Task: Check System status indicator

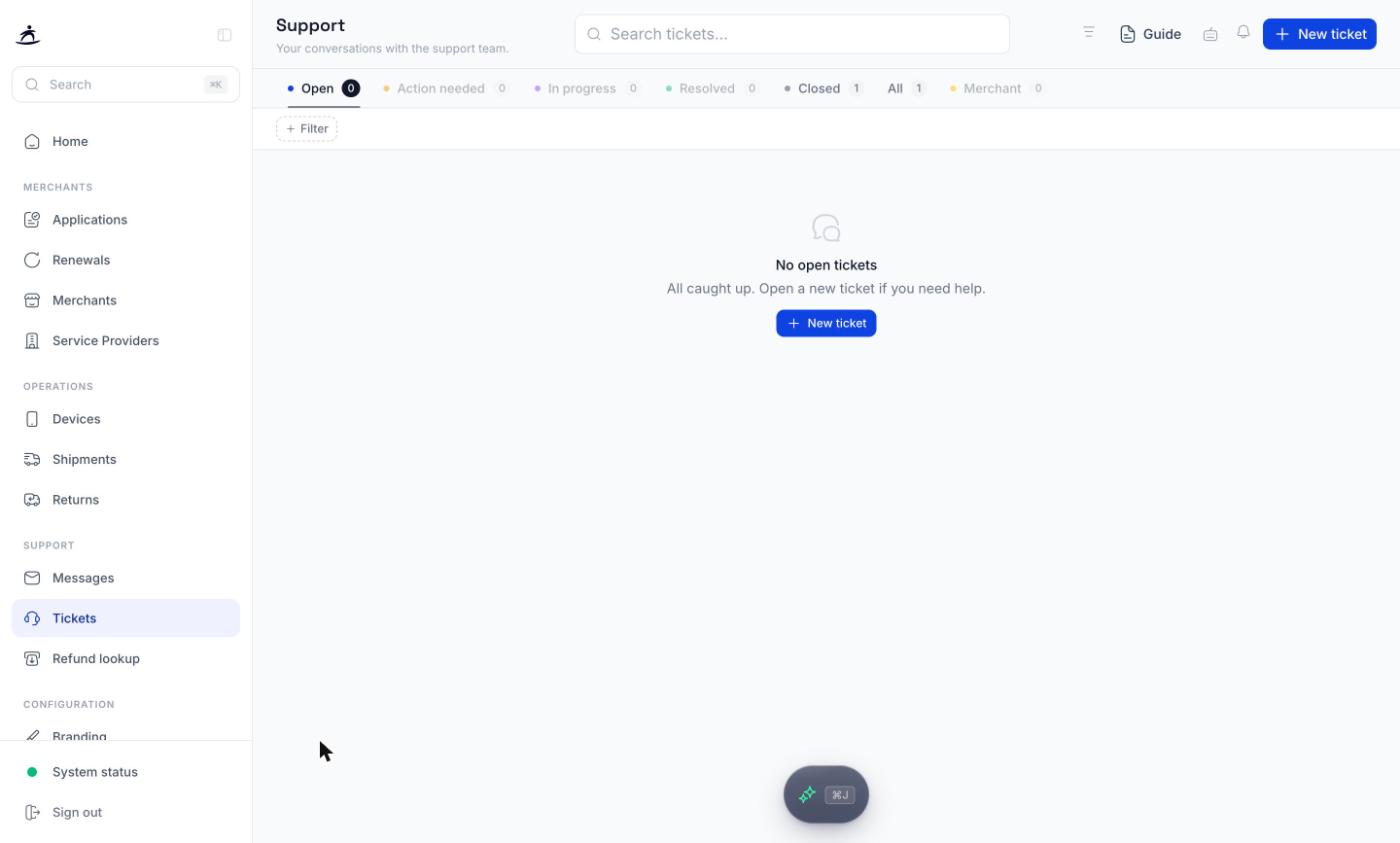Action: point(126,772)
